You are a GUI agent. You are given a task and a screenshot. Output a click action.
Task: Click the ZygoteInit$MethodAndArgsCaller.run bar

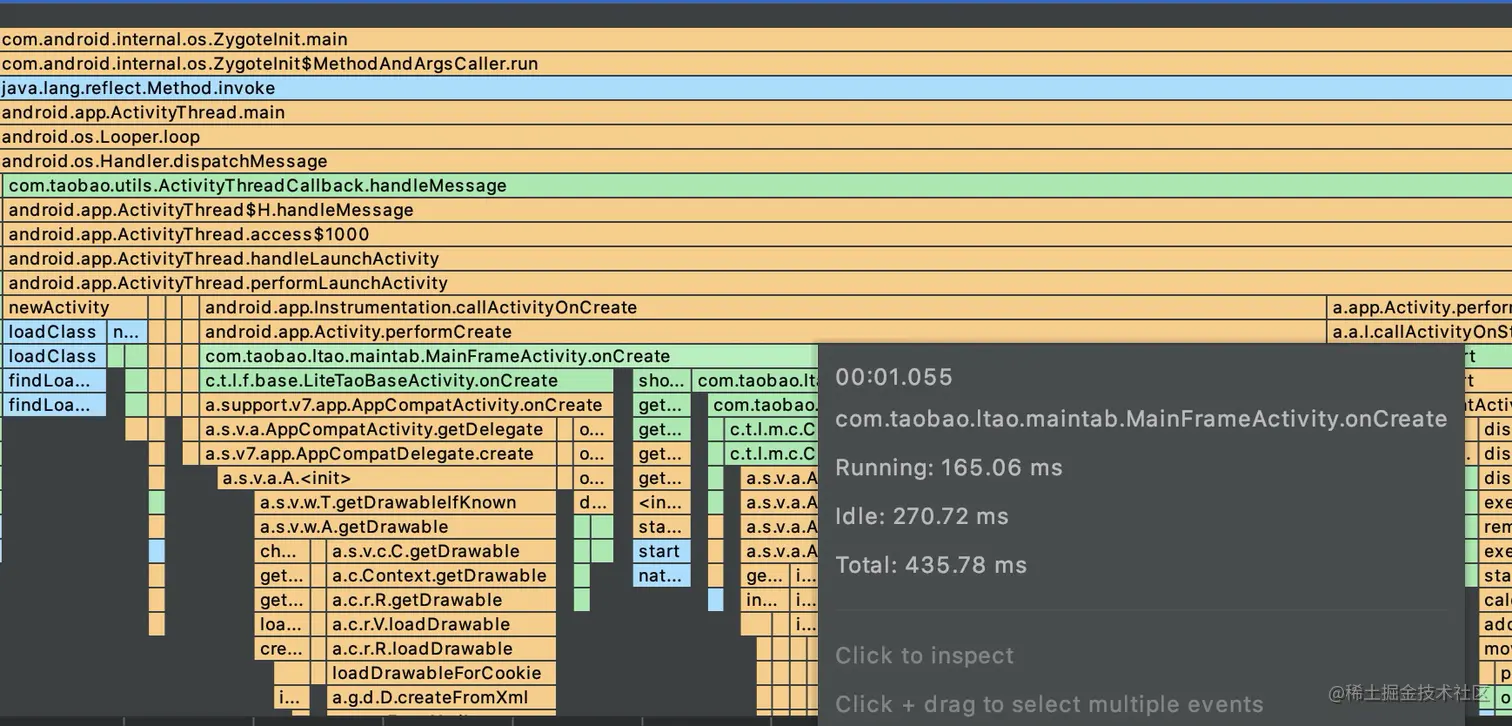(x=756, y=64)
